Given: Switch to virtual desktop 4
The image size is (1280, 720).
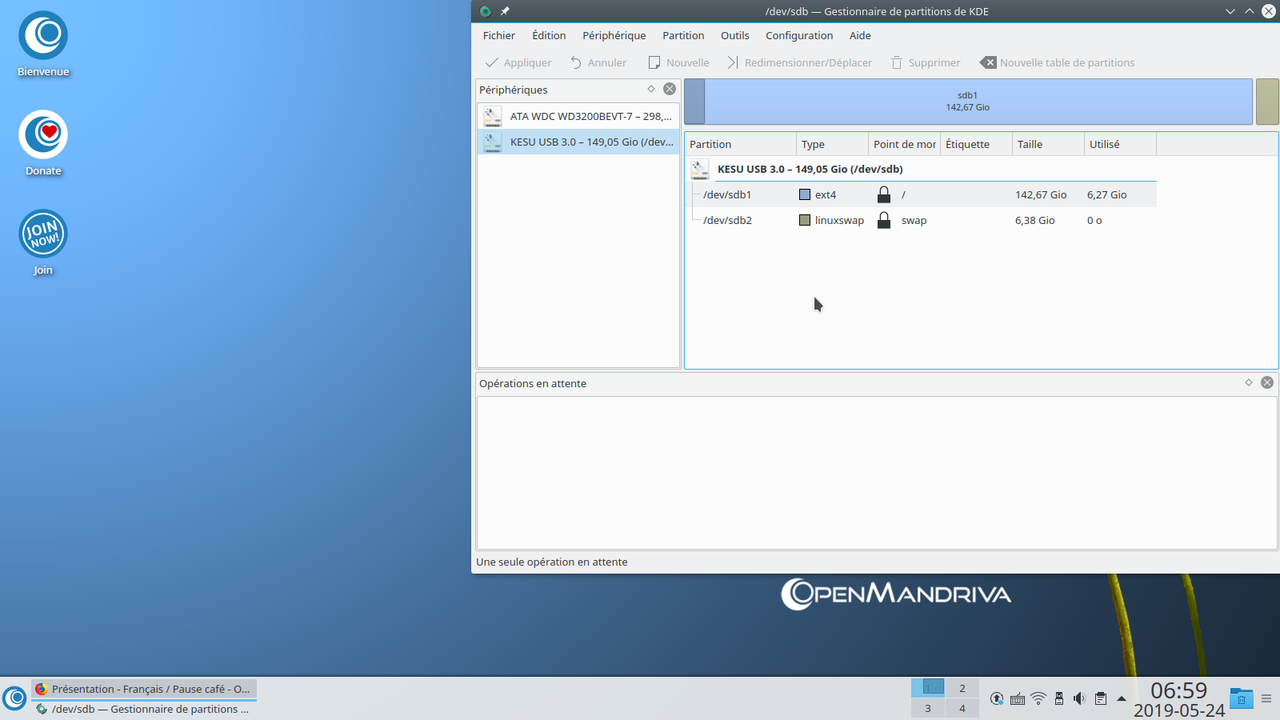Looking at the screenshot, I should pyautogui.click(x=962, y=708).
